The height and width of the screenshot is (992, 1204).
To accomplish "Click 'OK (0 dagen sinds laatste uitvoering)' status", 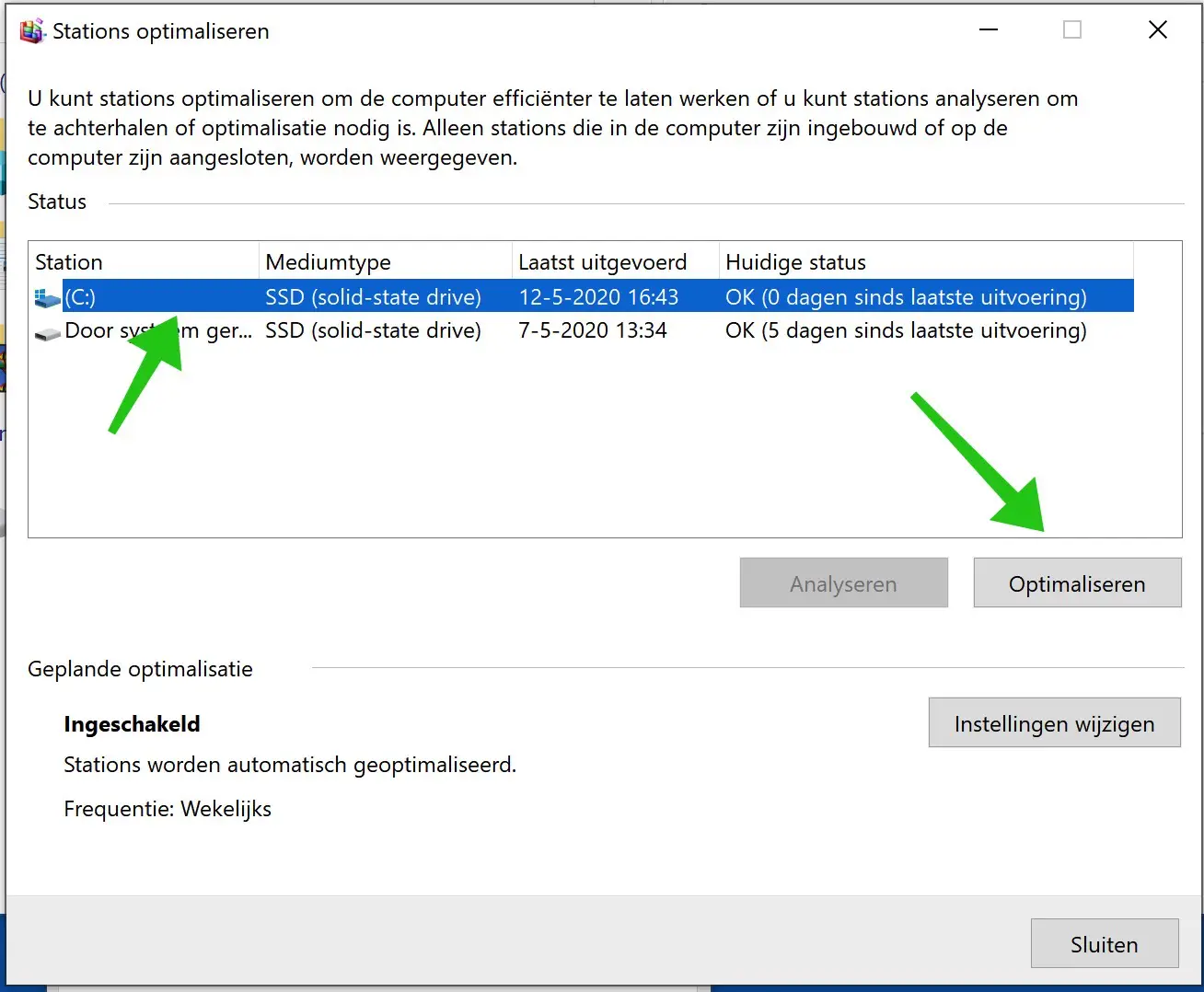I will [906, 296].
